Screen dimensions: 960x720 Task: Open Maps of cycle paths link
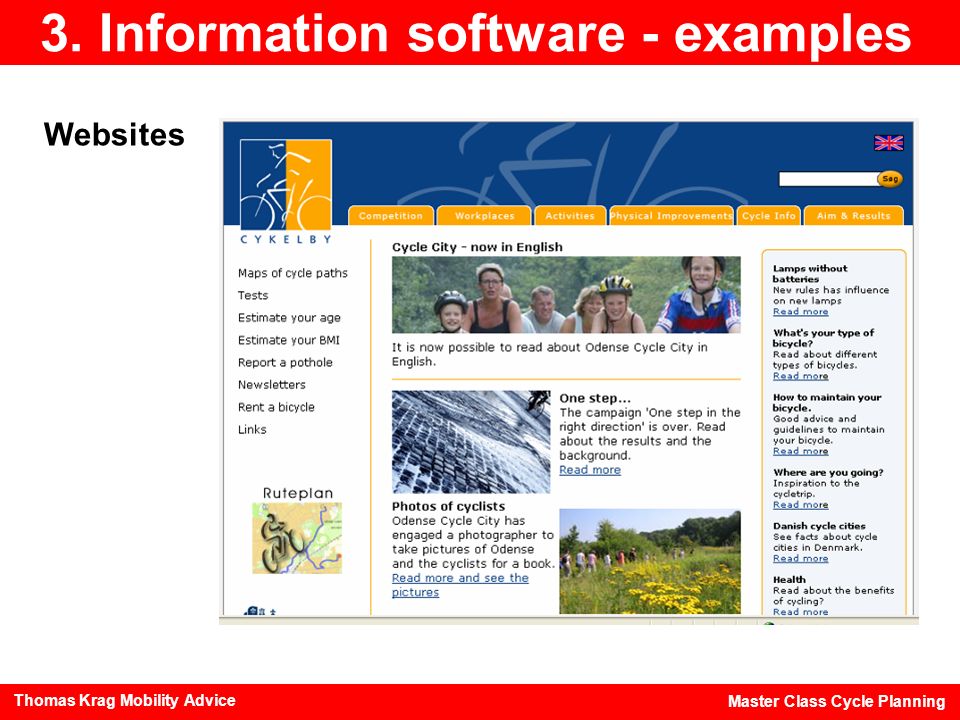coord(293,273)
